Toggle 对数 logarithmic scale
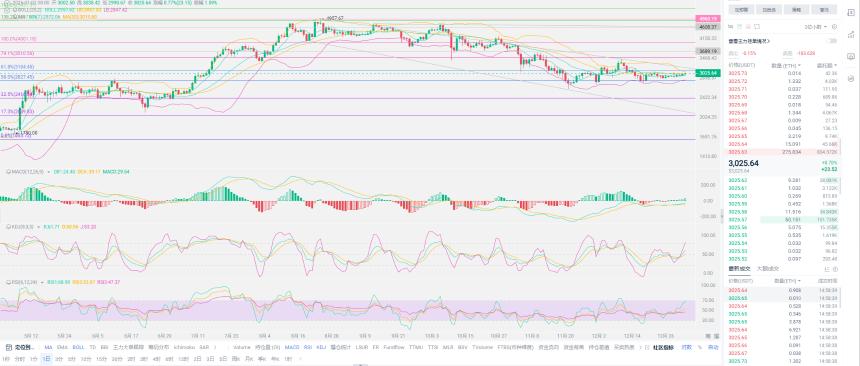Viewport: 860px width, 366px height. tap(686, 347)
